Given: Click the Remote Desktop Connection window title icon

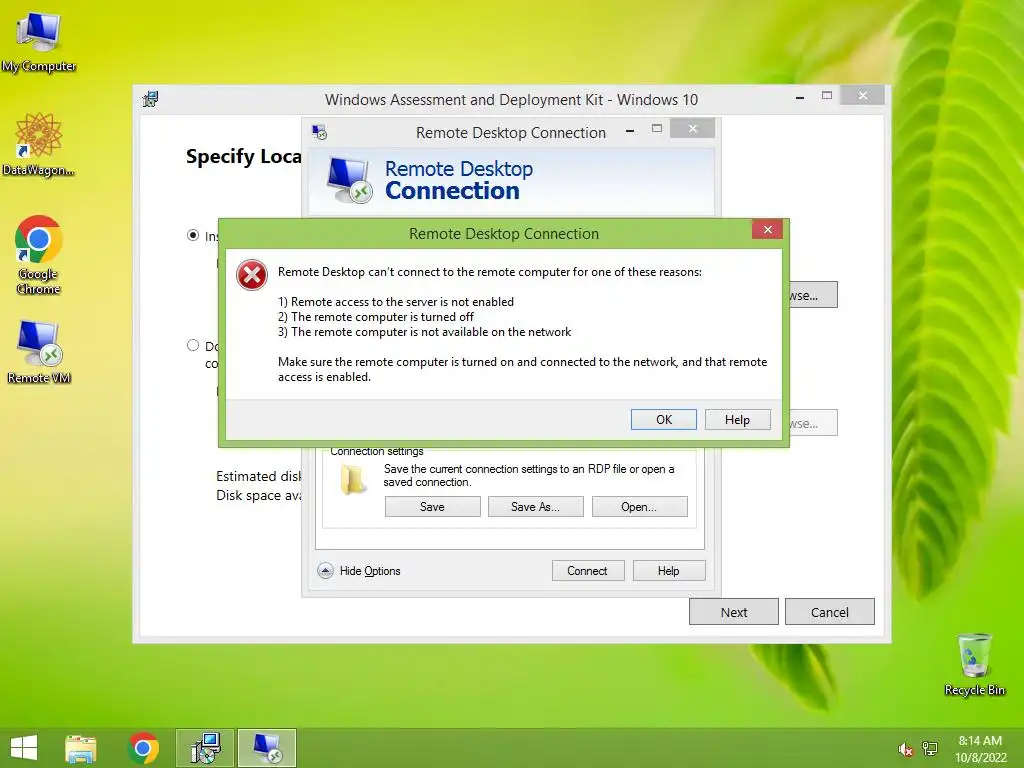Looking at the screenshot, I should pos(319,133).
